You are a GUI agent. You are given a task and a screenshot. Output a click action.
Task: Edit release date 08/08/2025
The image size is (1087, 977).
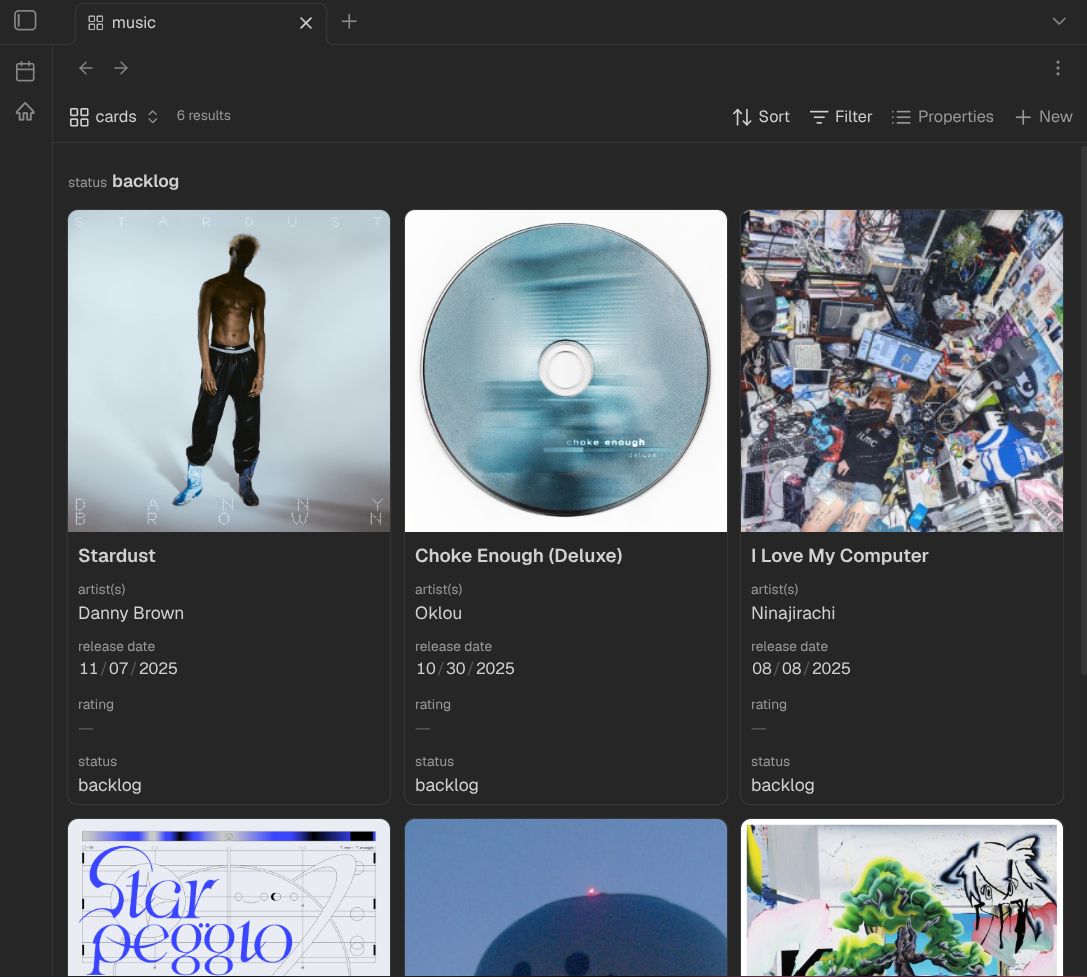coord(801,668)
